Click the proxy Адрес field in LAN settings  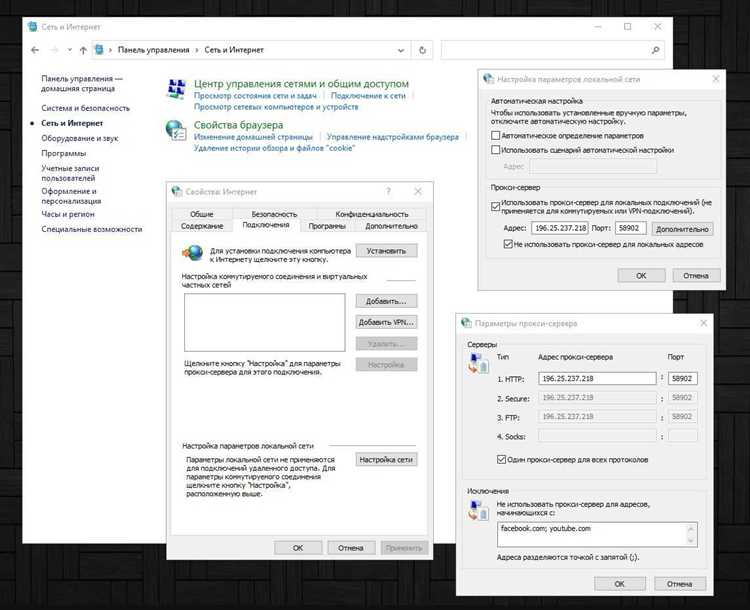coord(559,228)
